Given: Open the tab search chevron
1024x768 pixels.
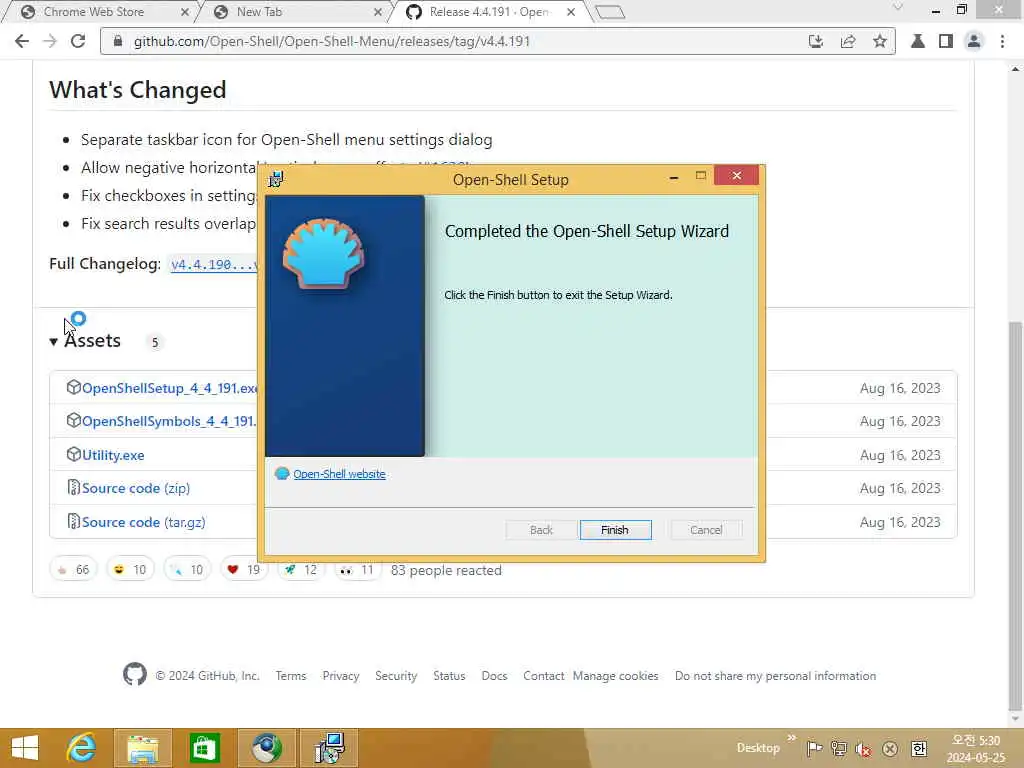Looking at the screenshot, I should [x=898, y=8].
